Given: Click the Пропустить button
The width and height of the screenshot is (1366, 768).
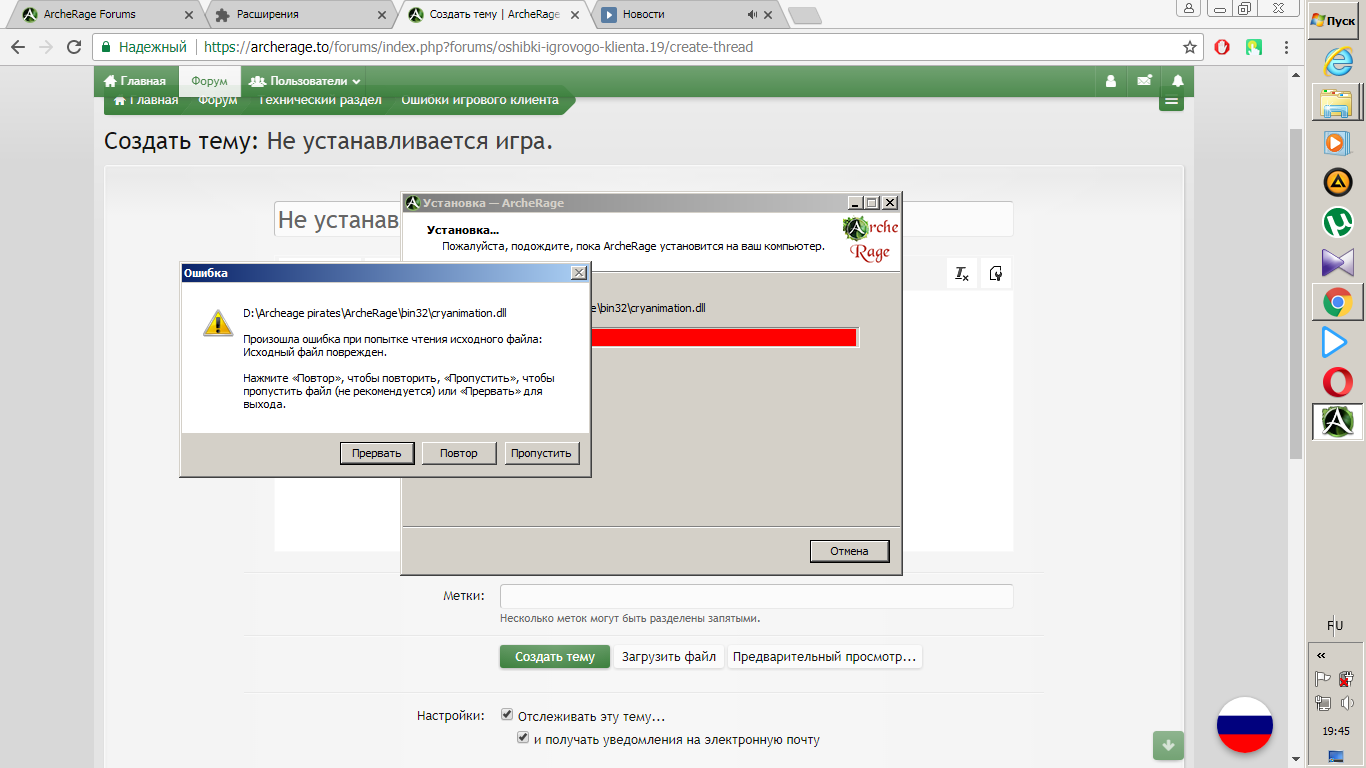Looking at the screenshot, I should coord(541,453).
